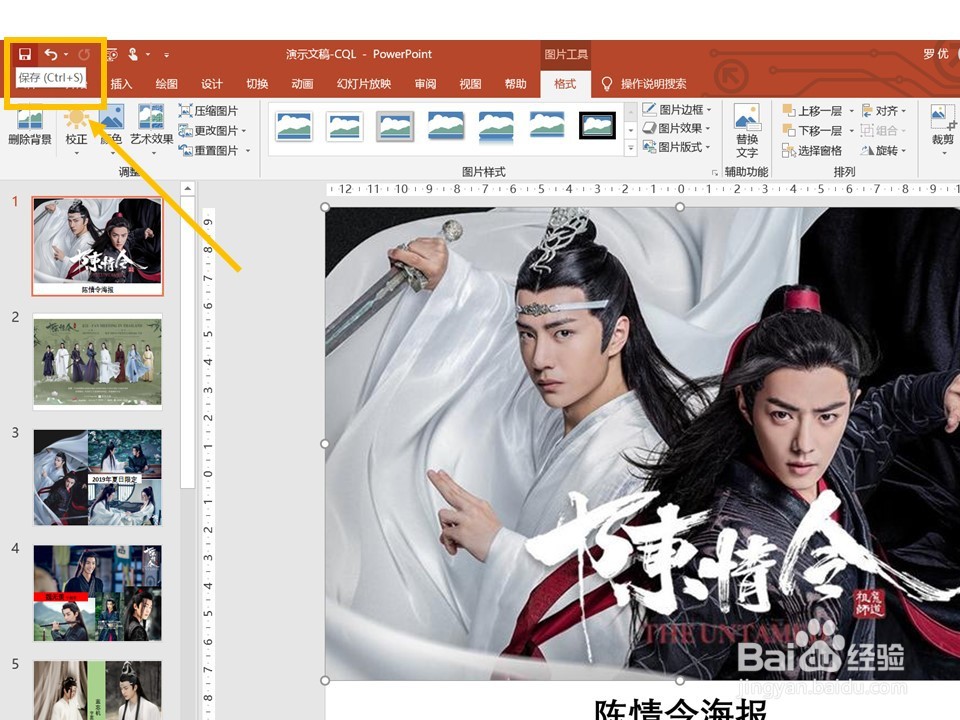Screen dimensions: 960x720
Task: Switch to the 切换 (Transitions) tab
Action: click(x=257, y=84)
